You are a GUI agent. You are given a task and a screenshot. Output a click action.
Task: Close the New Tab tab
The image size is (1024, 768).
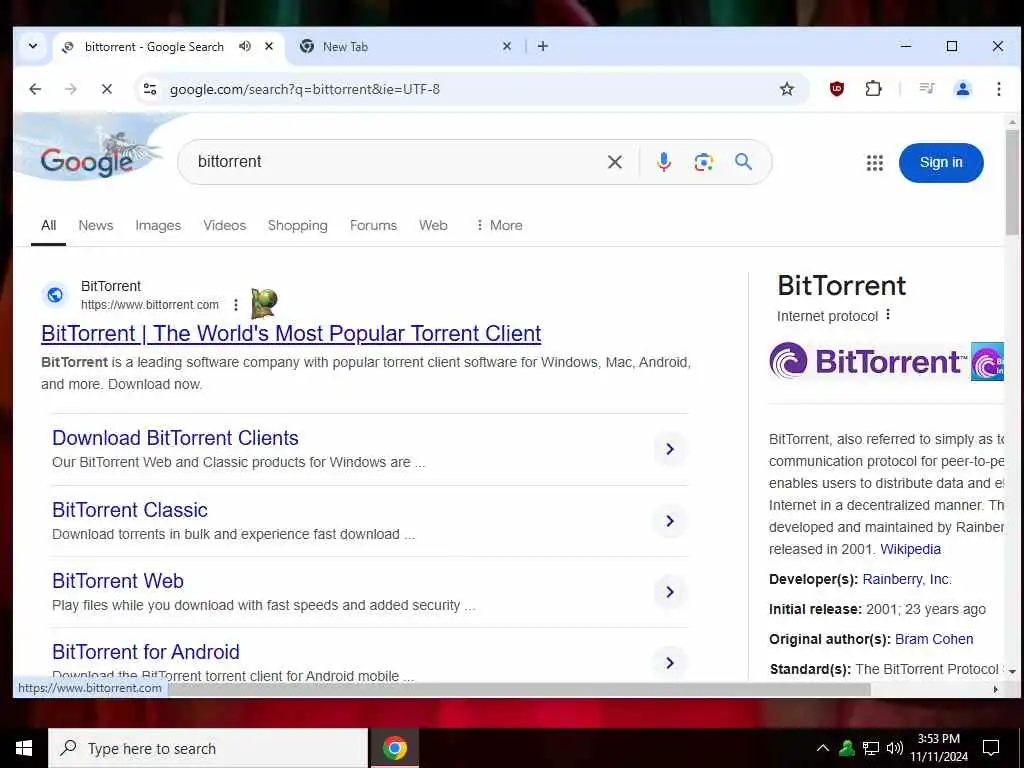click(x=507, y=46)
